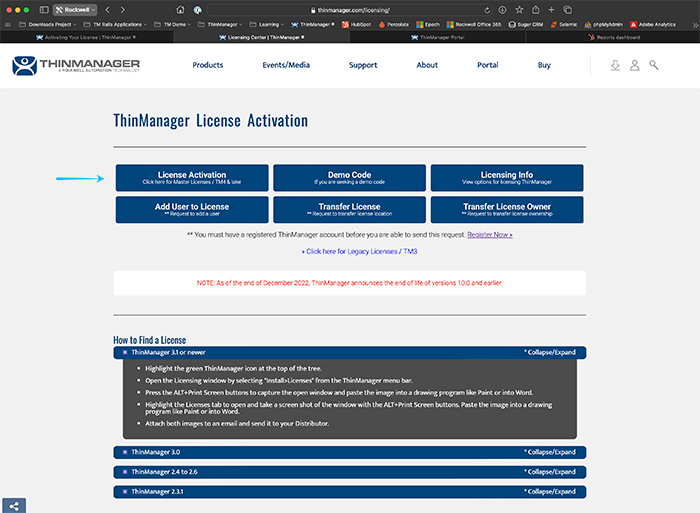700x513 pixels.
Task: Open the Buy menu
Action: tap(544, 65)
